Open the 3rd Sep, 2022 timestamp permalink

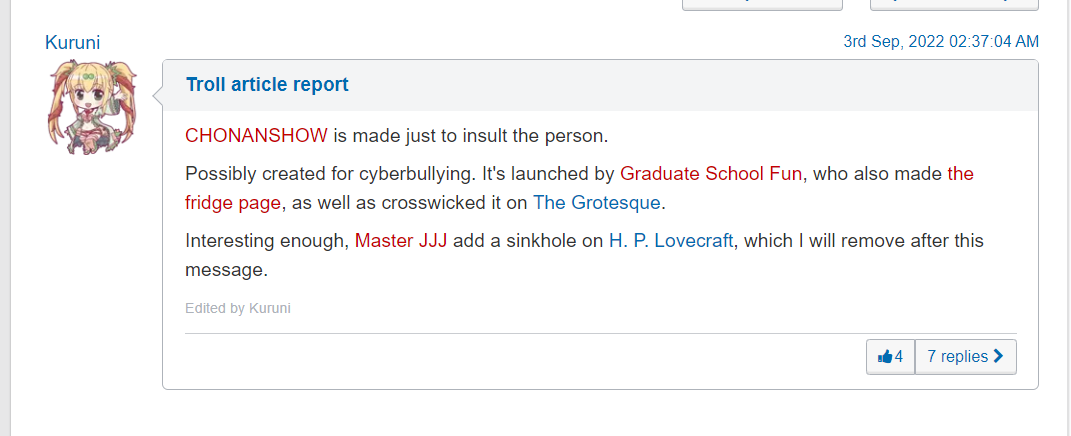click(x=941, y=42)
